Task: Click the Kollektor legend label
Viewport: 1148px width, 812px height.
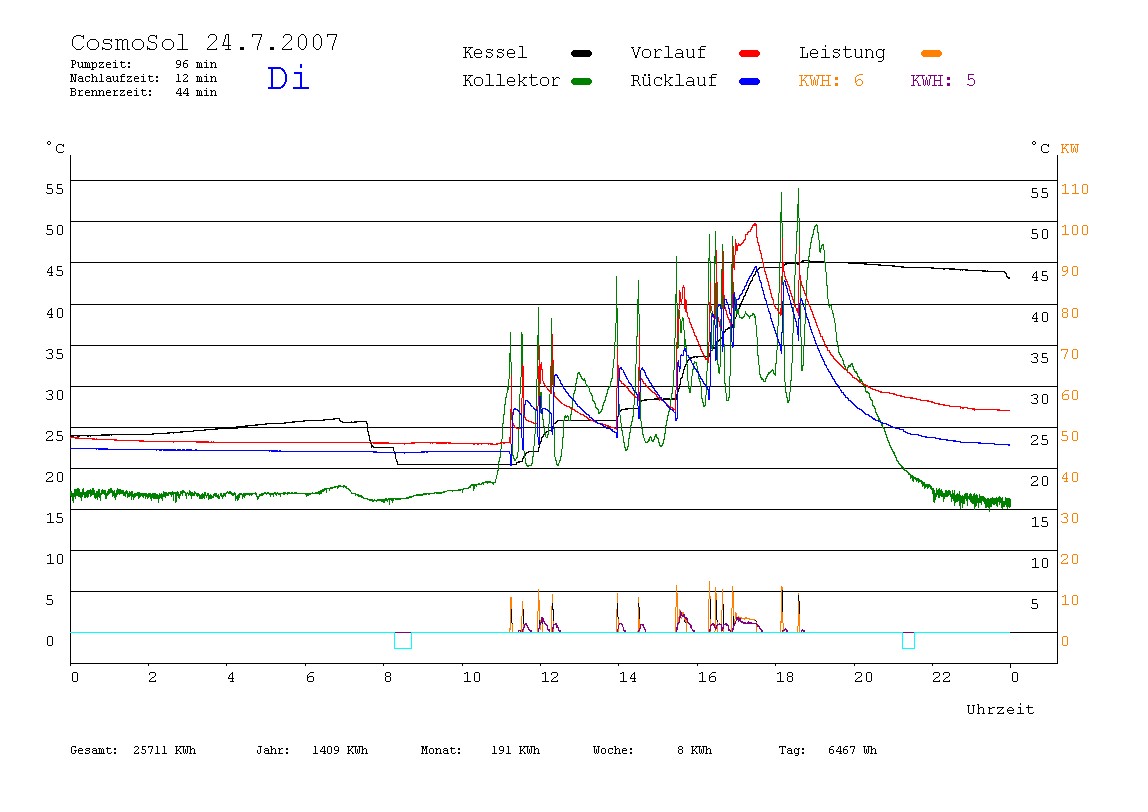Action: [510, 81]
